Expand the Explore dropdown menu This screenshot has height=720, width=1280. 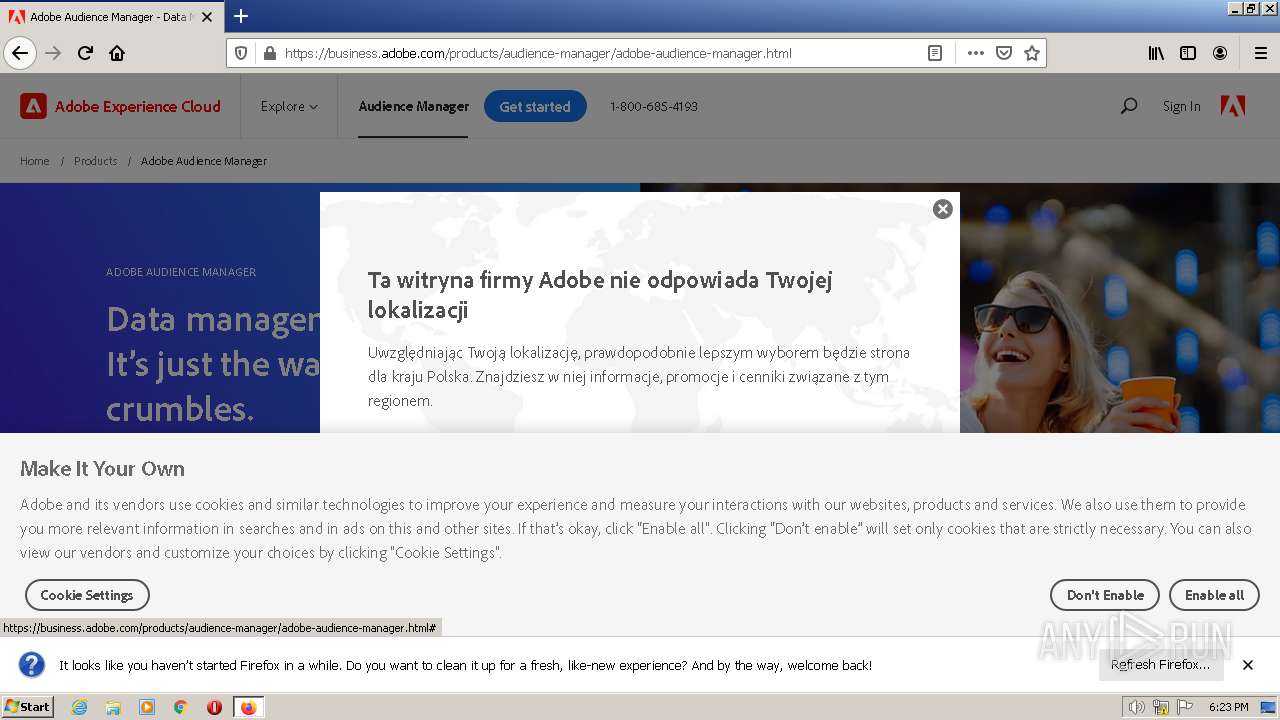[x=289, y=106]
